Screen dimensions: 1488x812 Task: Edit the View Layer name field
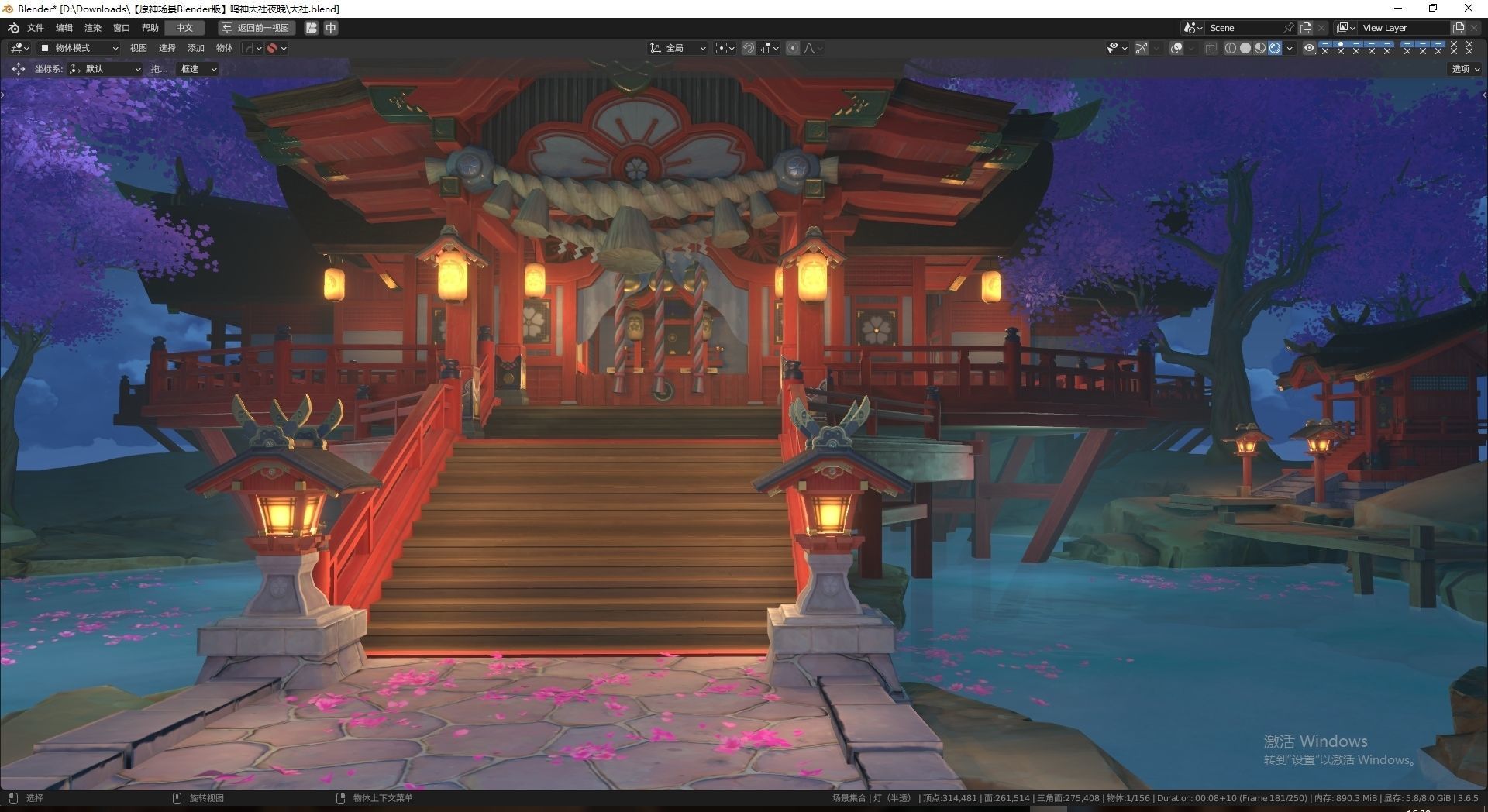tap(1404, 28)
